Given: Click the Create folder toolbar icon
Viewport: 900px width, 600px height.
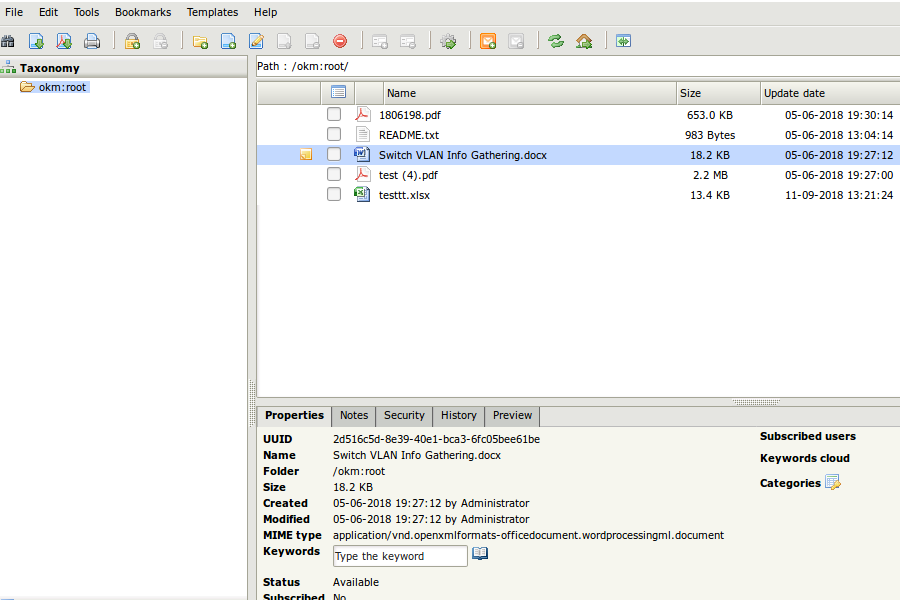Looking at the screenshot, I should coord(200,41).
